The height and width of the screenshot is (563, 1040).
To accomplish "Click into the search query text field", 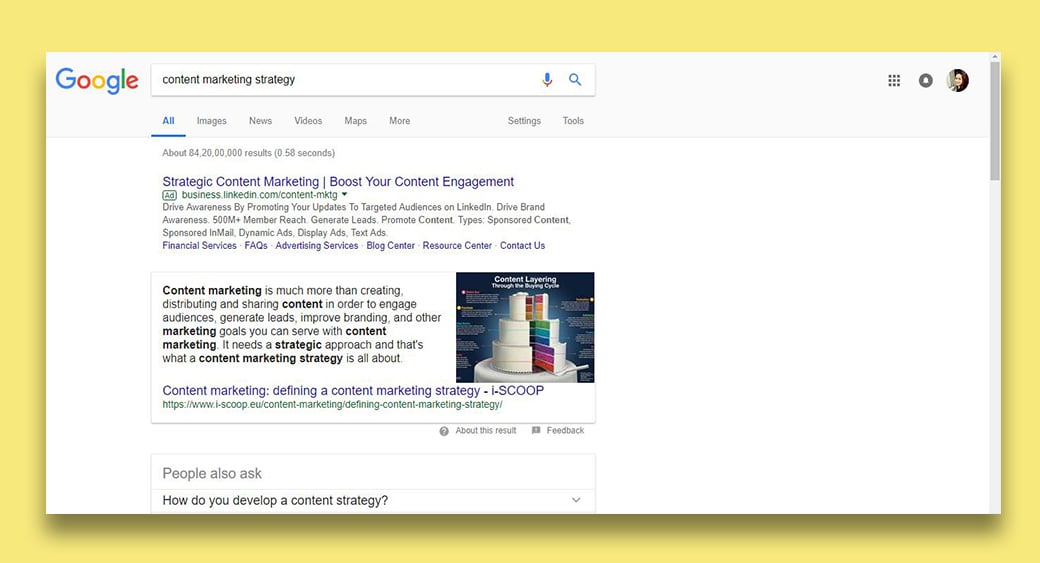I will click(x=340, y=80).
